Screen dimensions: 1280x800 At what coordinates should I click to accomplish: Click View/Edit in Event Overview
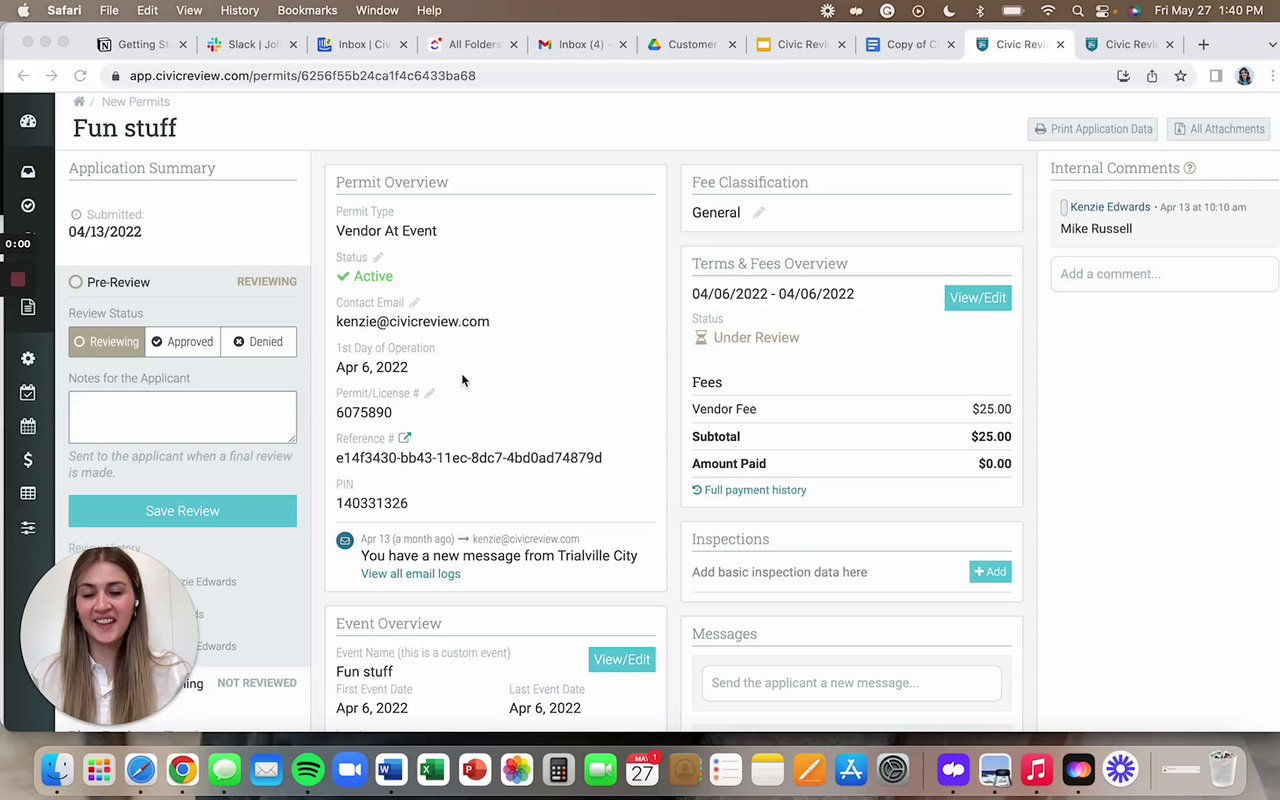click(x=622, y=660)
